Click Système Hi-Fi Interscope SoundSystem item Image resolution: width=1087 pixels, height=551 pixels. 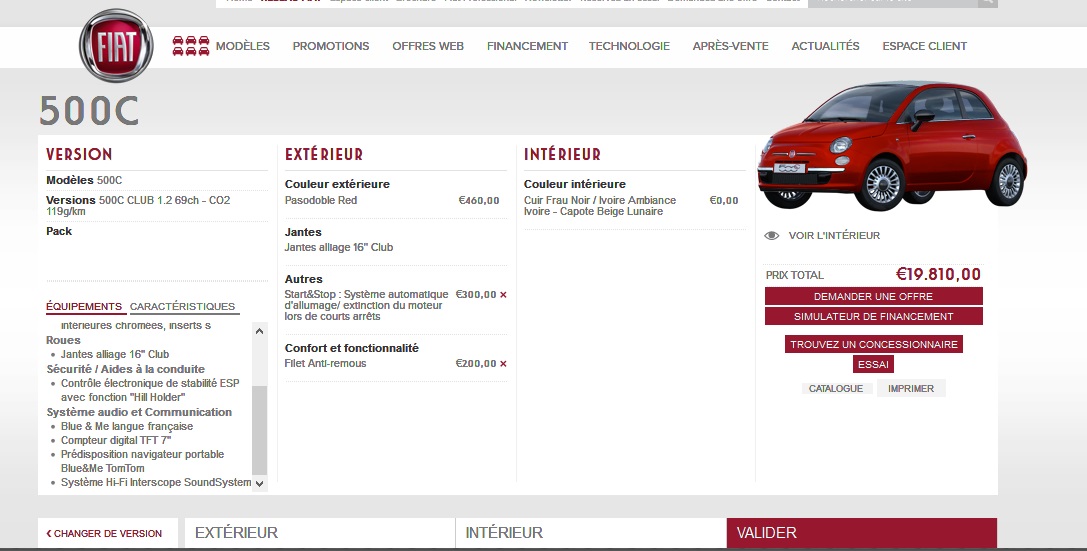(156, 482)
